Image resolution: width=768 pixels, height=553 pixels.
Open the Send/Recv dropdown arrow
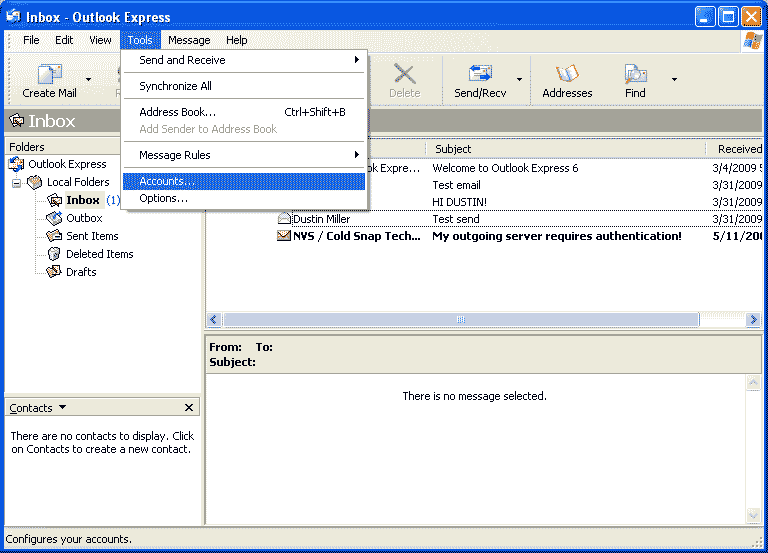coord(519,79)
